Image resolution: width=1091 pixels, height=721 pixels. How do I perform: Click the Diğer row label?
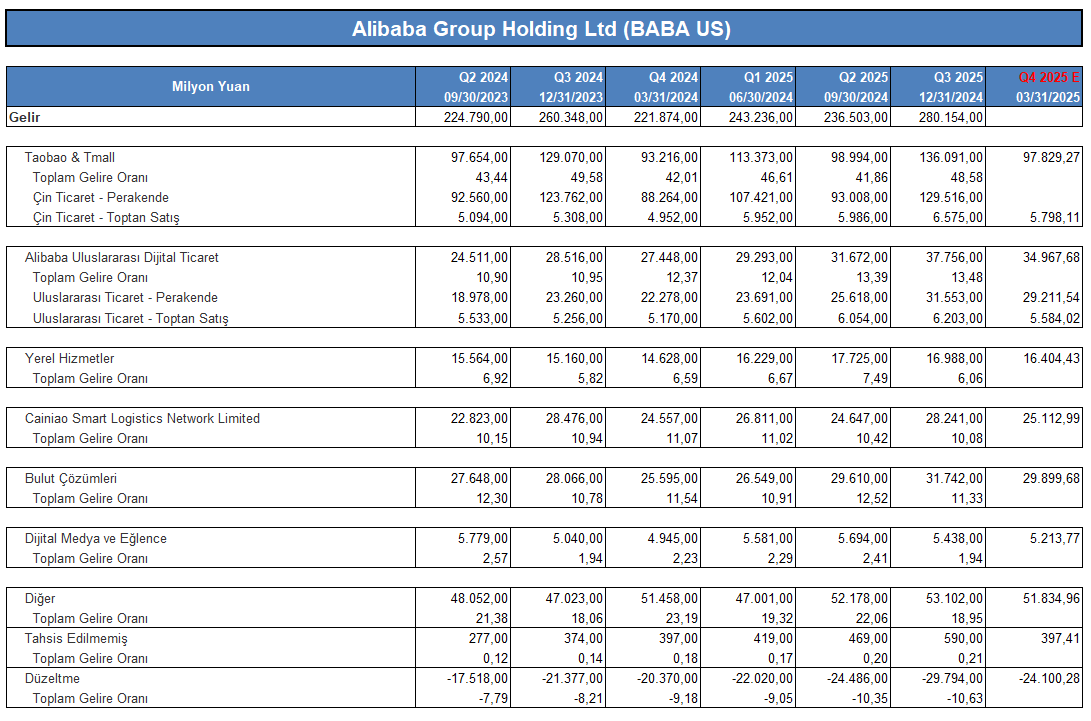[40, 599]
